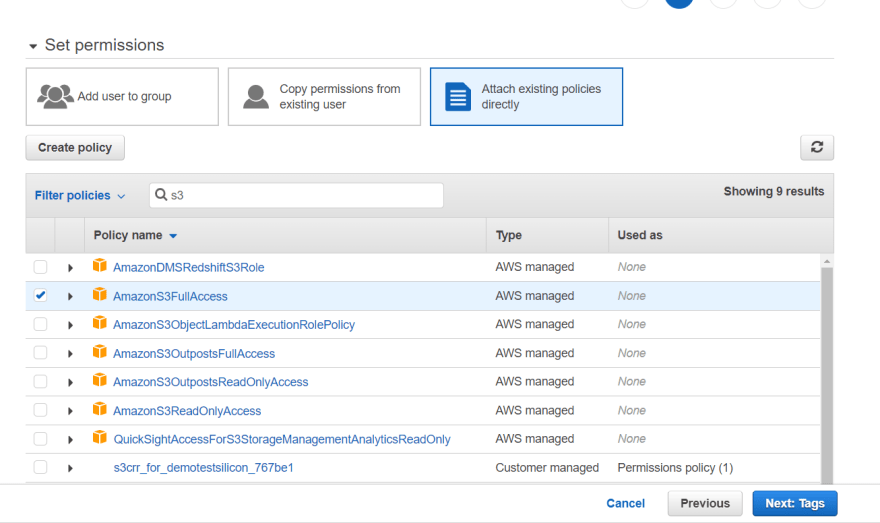The width and height of the screenshot is (880, 523).
Task: Check the AmazonS3ObjectLambdaExecutionRolePolicy checkbox
Action: tap(40, 324)
